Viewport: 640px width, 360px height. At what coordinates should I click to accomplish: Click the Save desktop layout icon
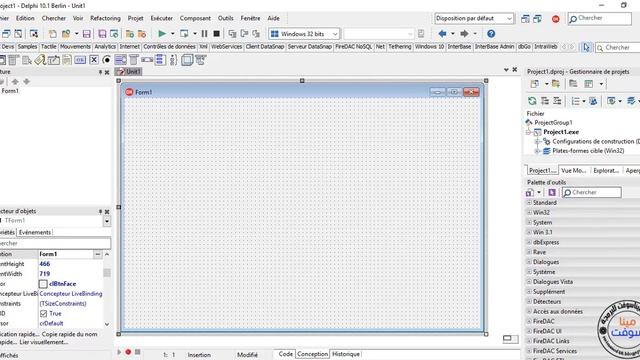point(525,19)
